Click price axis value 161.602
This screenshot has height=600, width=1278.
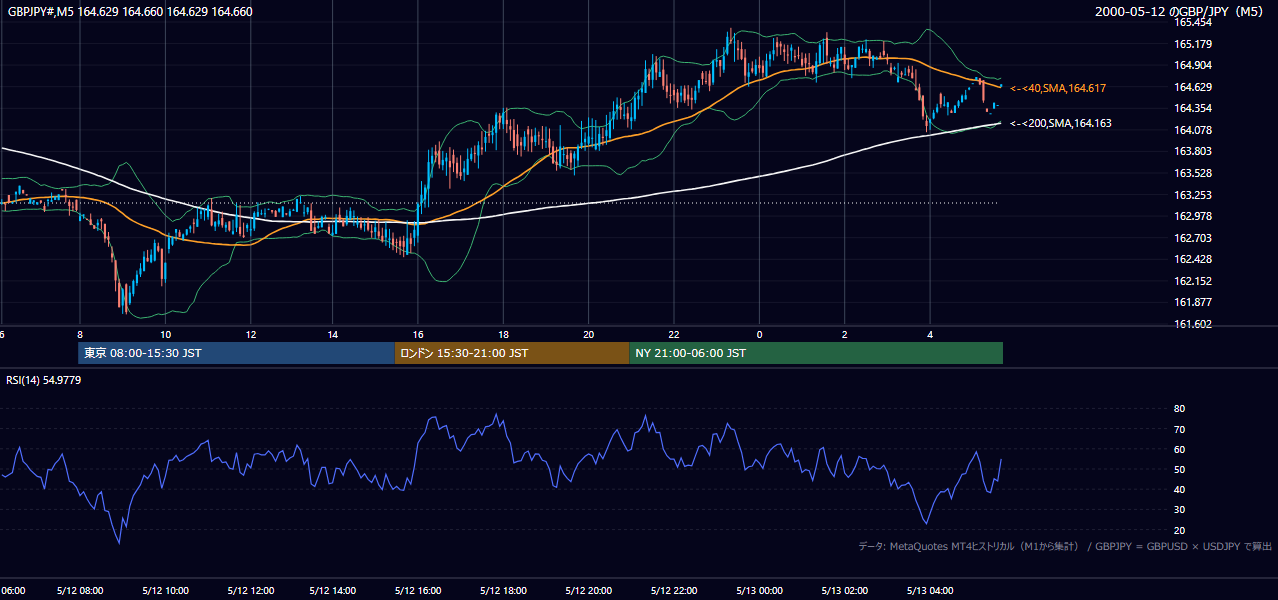coord(1193,324)
